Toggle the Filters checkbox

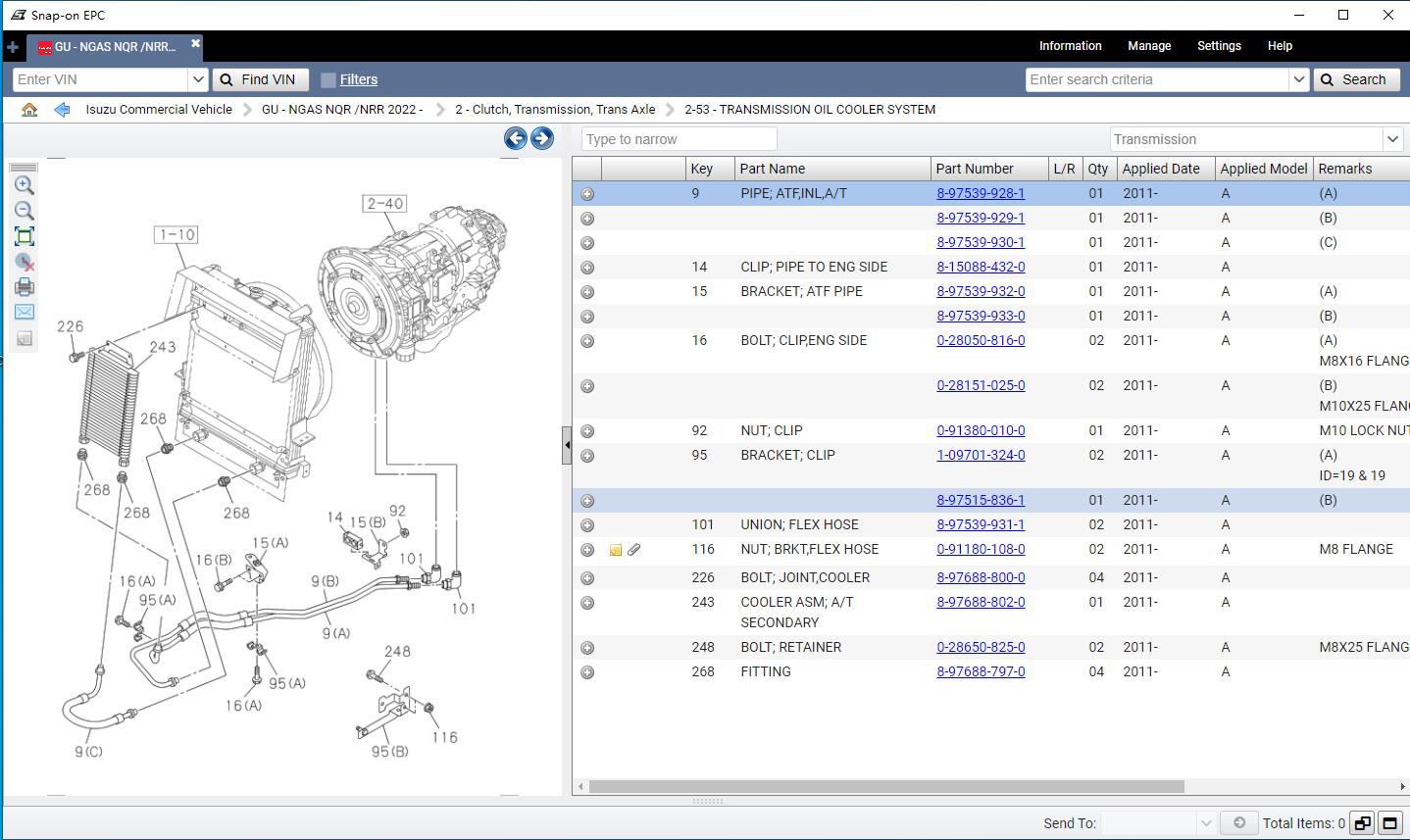328,80
